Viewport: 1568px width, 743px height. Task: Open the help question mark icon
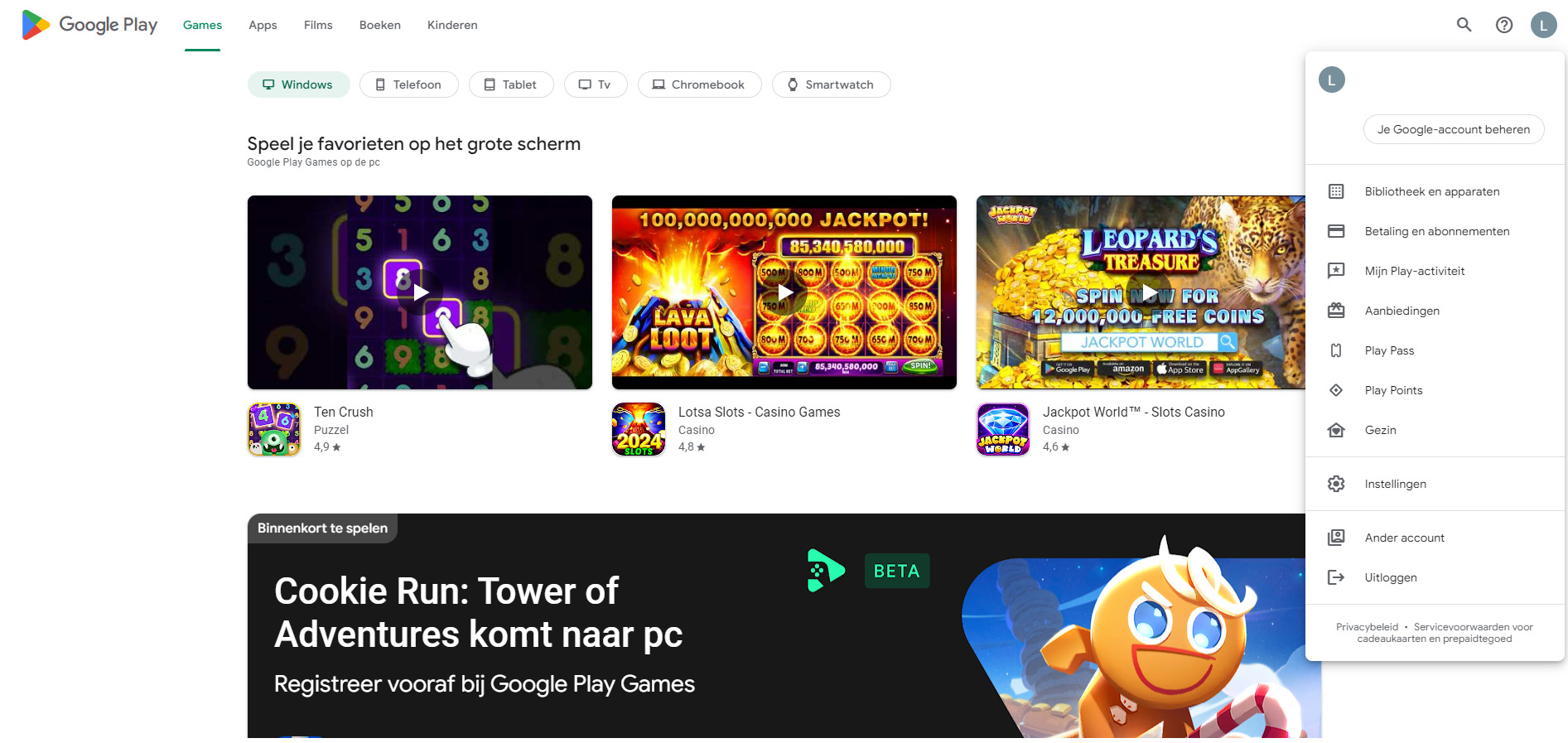pyautogui.click(x=1504, y=25)
